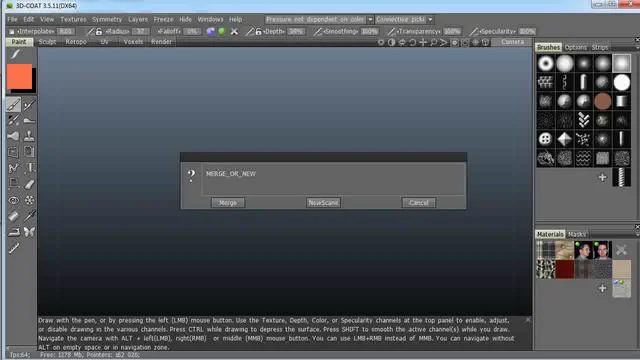640x360 pixels.
Task: Click the Merge button in dialog
Action: tap(228, 202)
